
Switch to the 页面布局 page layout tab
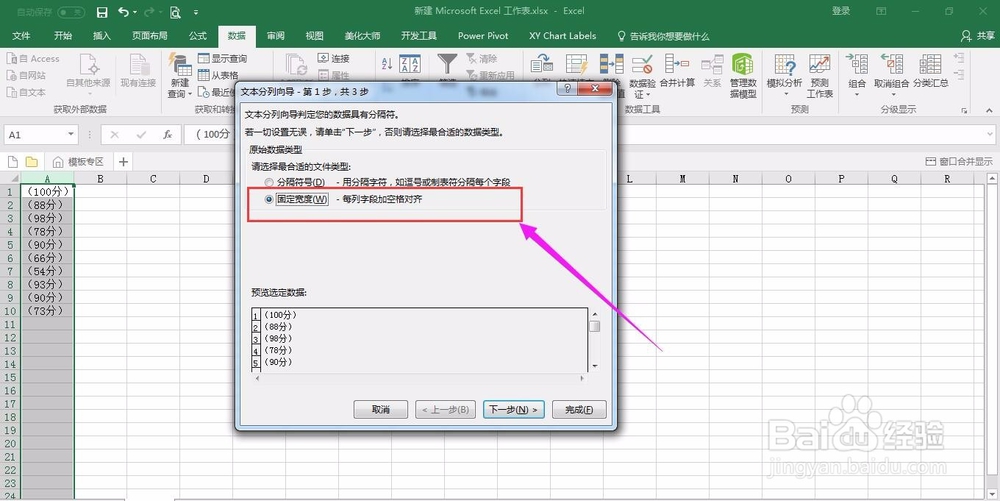click(150, 36)
